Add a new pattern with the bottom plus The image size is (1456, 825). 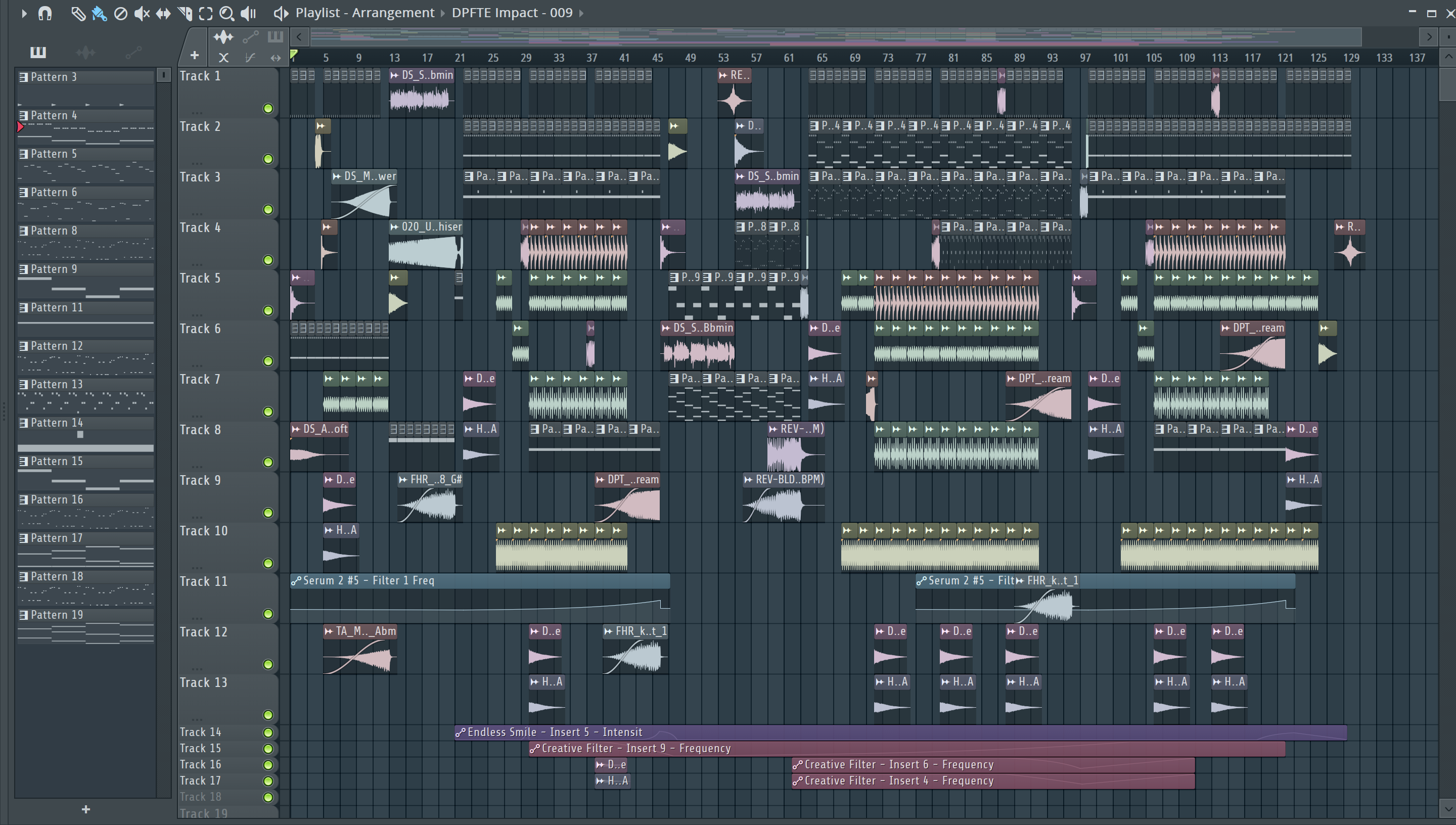point(85,809)
